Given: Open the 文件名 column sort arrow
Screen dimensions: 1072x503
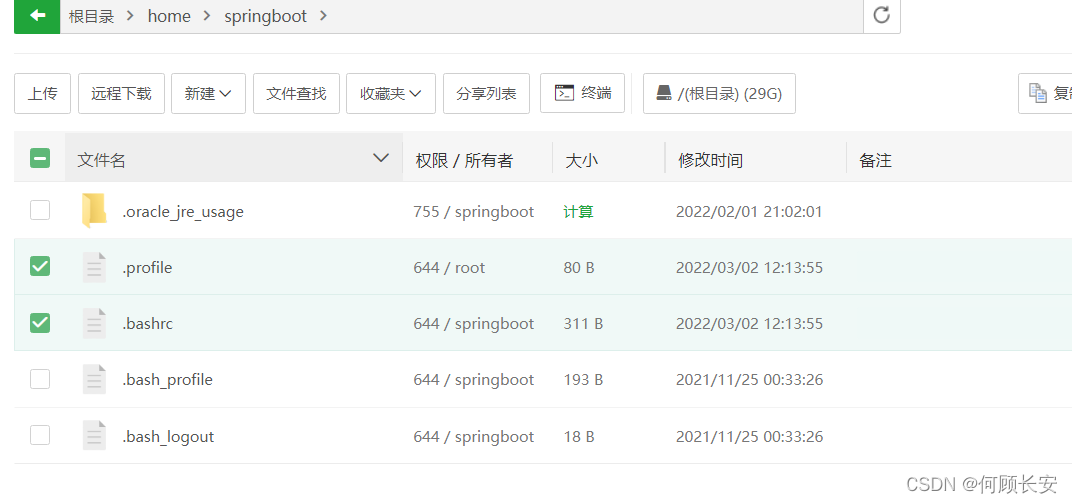Looking at the screenshot, I should (x=381, y=159).
